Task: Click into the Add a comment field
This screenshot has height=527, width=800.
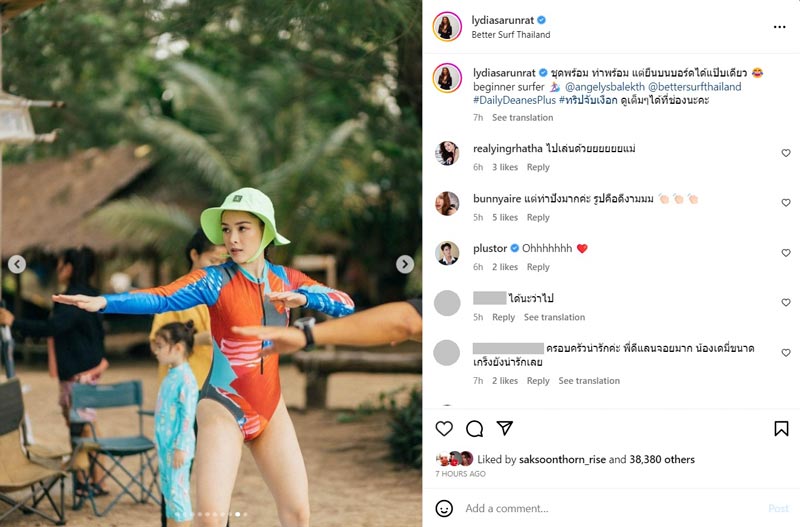Action: click(x=600, y=508)
